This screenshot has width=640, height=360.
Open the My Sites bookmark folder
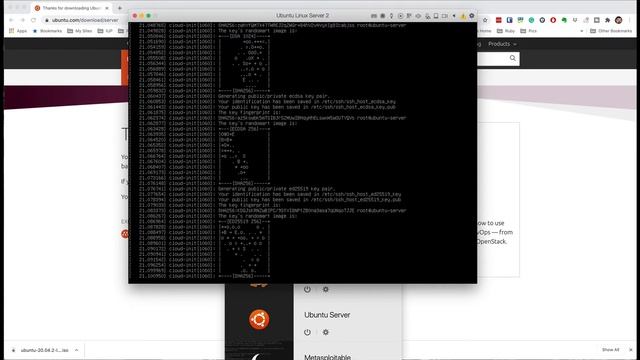click(x=80, y=31)
